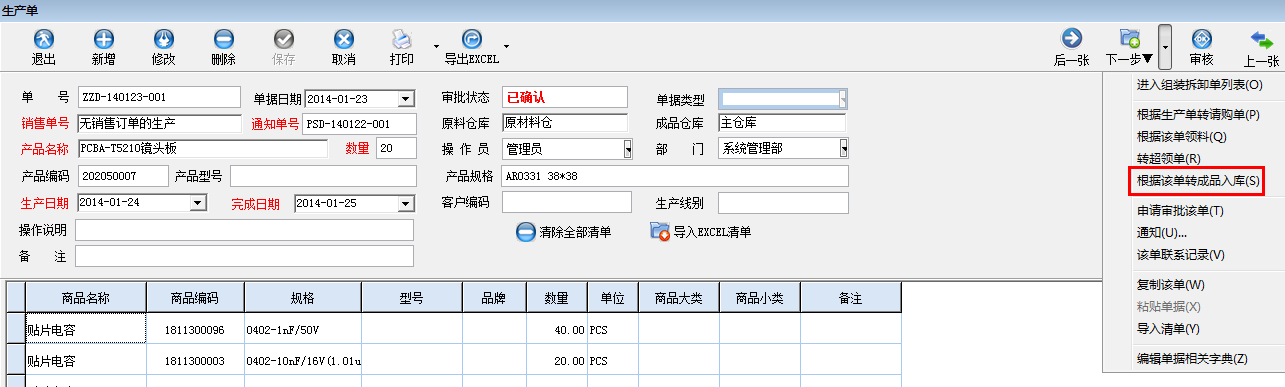Click the 取消 cancel icon

(344, 39)
